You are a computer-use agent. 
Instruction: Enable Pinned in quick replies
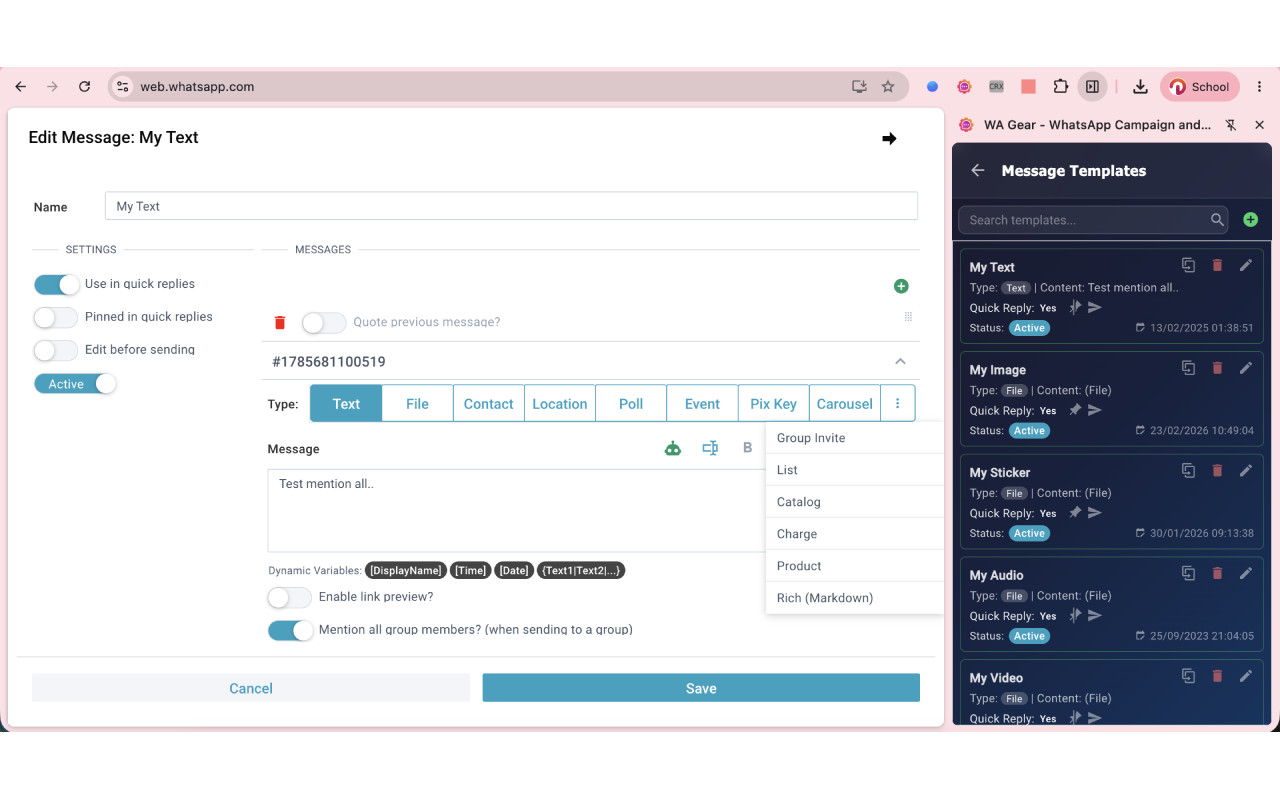56,317
